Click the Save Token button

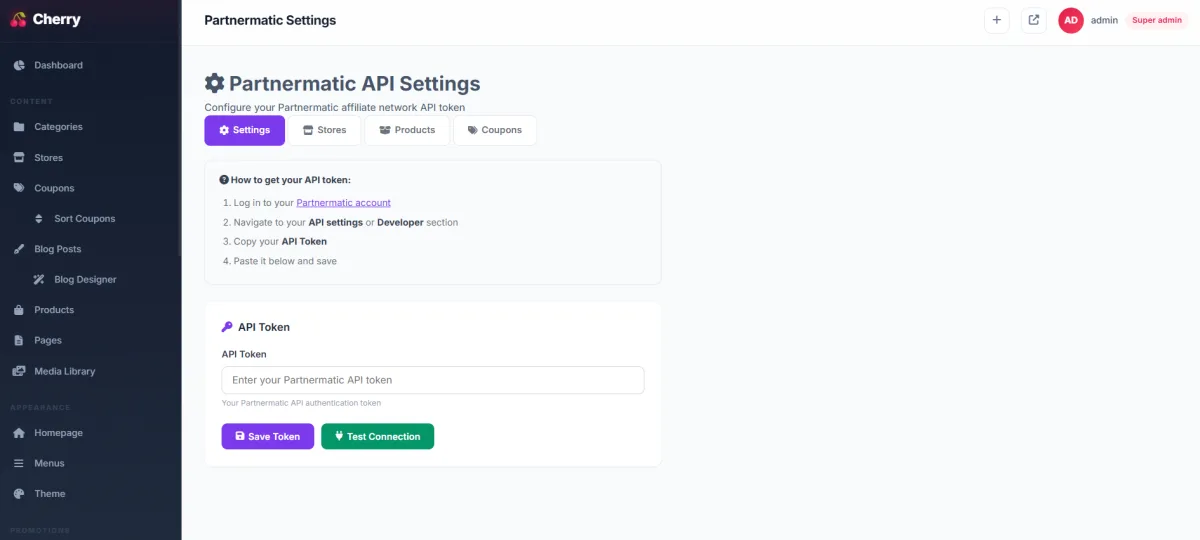point(267,436)
